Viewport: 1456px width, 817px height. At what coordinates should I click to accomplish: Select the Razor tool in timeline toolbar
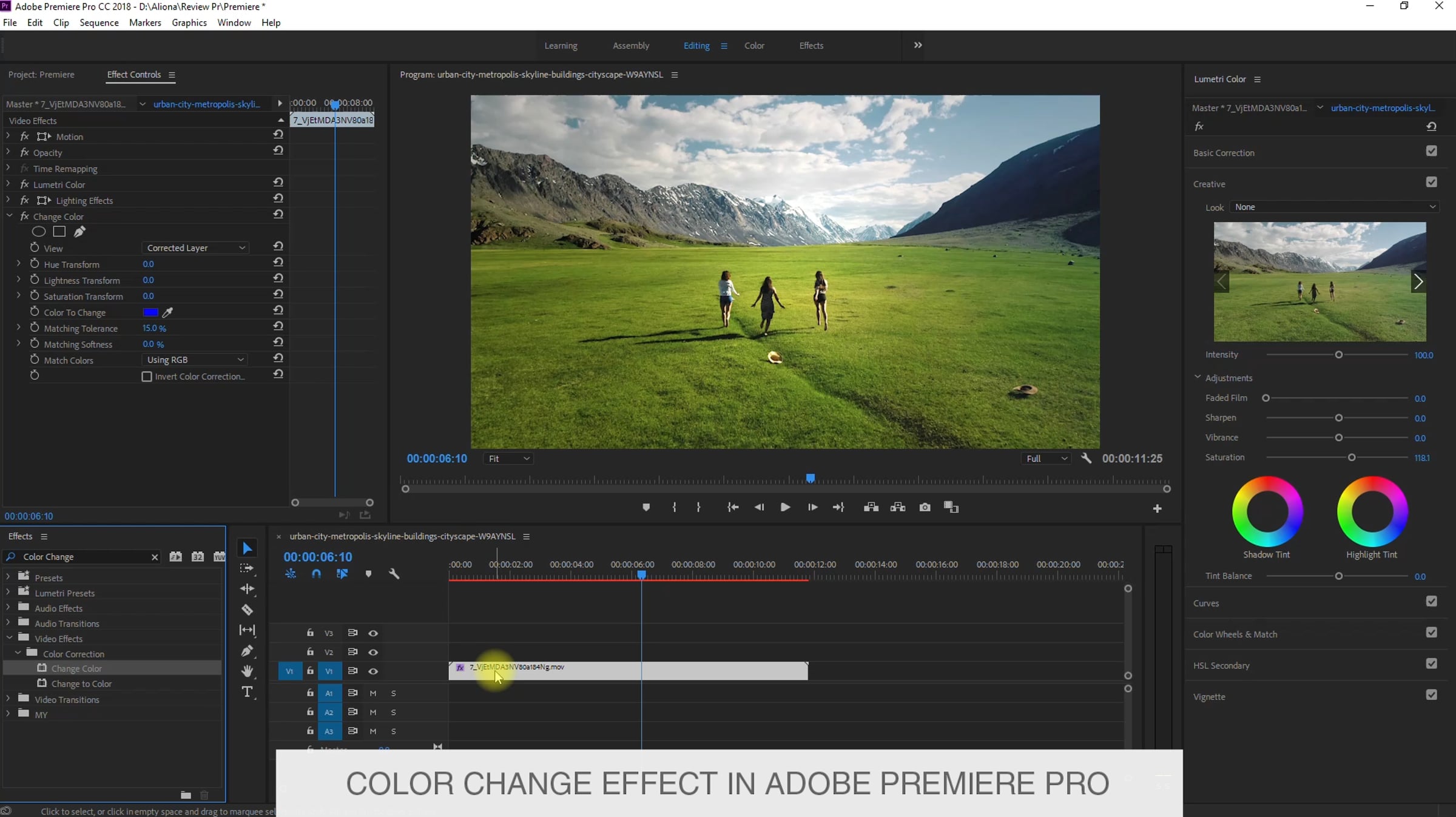(x=247, y=610)
